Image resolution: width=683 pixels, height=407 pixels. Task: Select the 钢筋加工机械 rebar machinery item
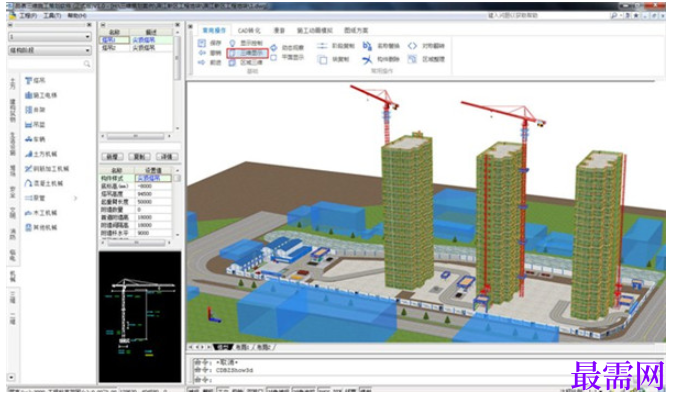tap(47, 169)
